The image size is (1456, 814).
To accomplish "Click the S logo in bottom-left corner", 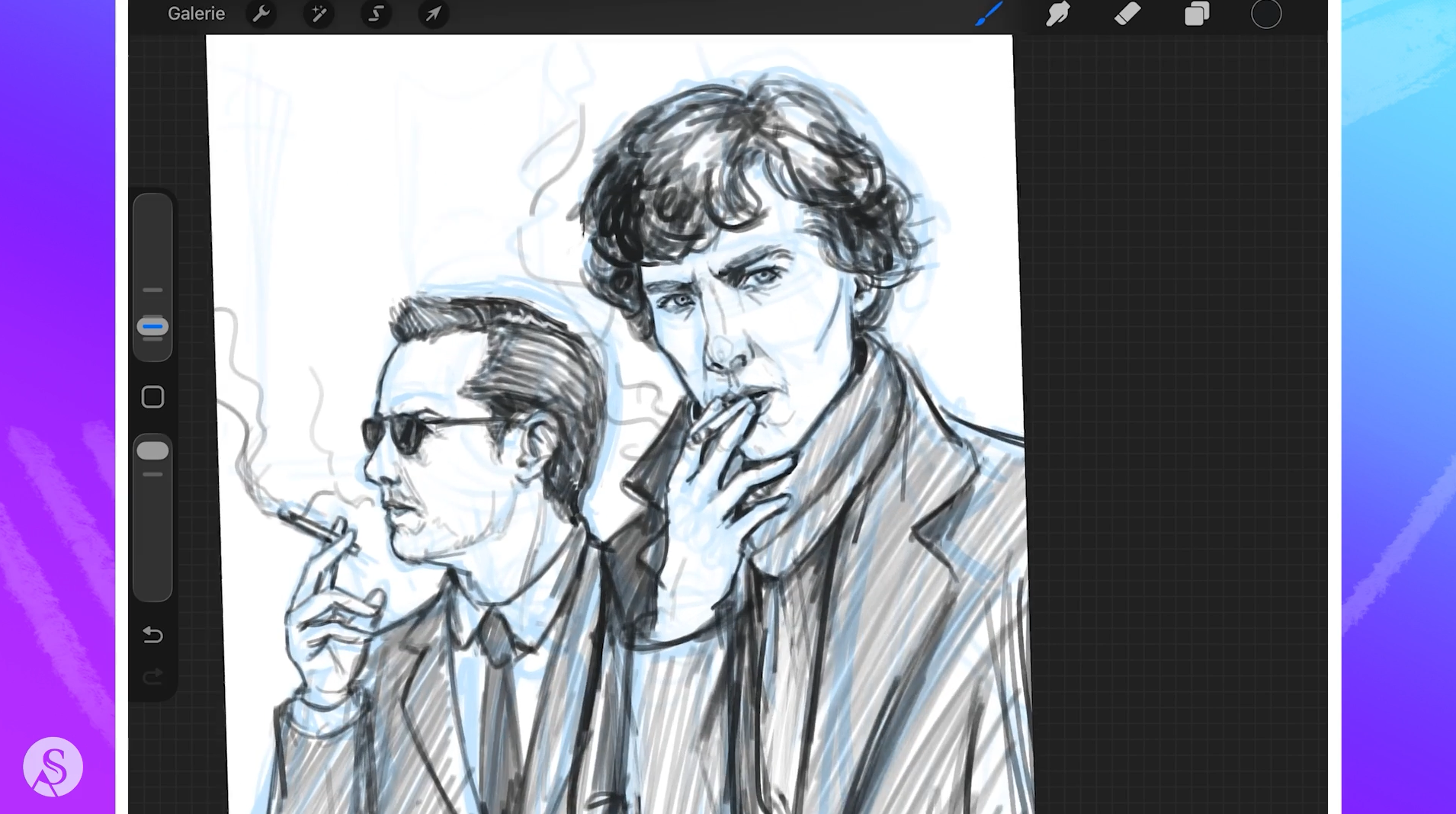I will tap(53, 767).
